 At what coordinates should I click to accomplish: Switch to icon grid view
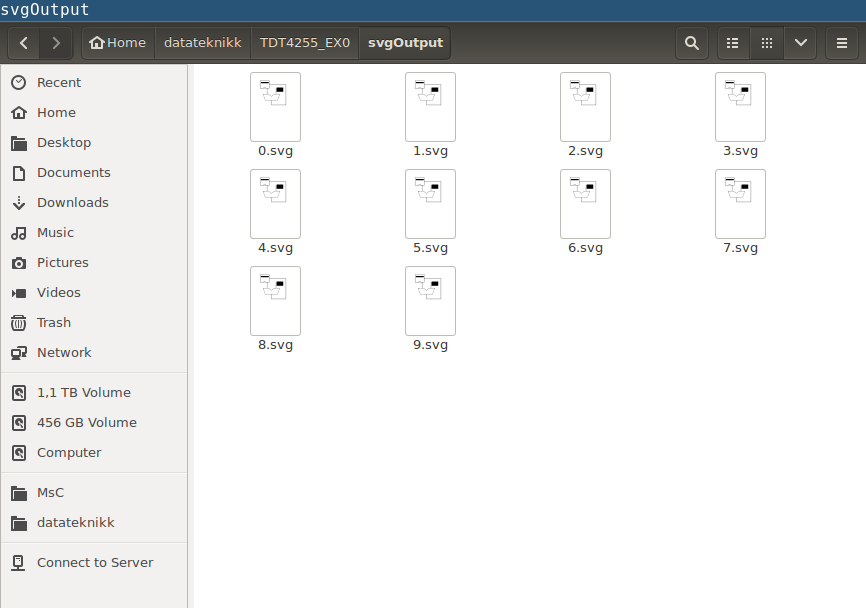(x=767, y=43)
